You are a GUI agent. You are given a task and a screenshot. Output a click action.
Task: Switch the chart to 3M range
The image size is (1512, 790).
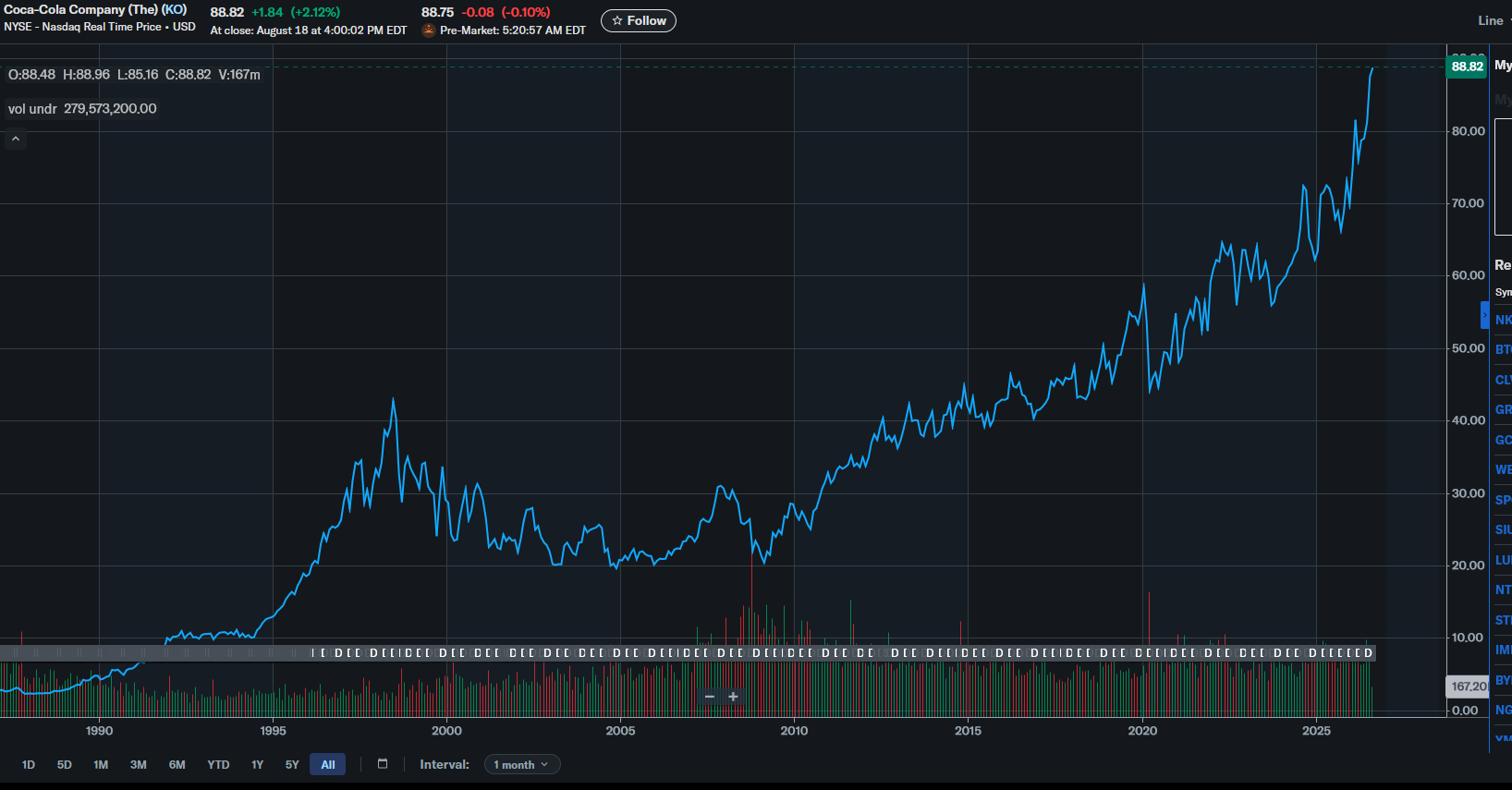tap(139, 764)
